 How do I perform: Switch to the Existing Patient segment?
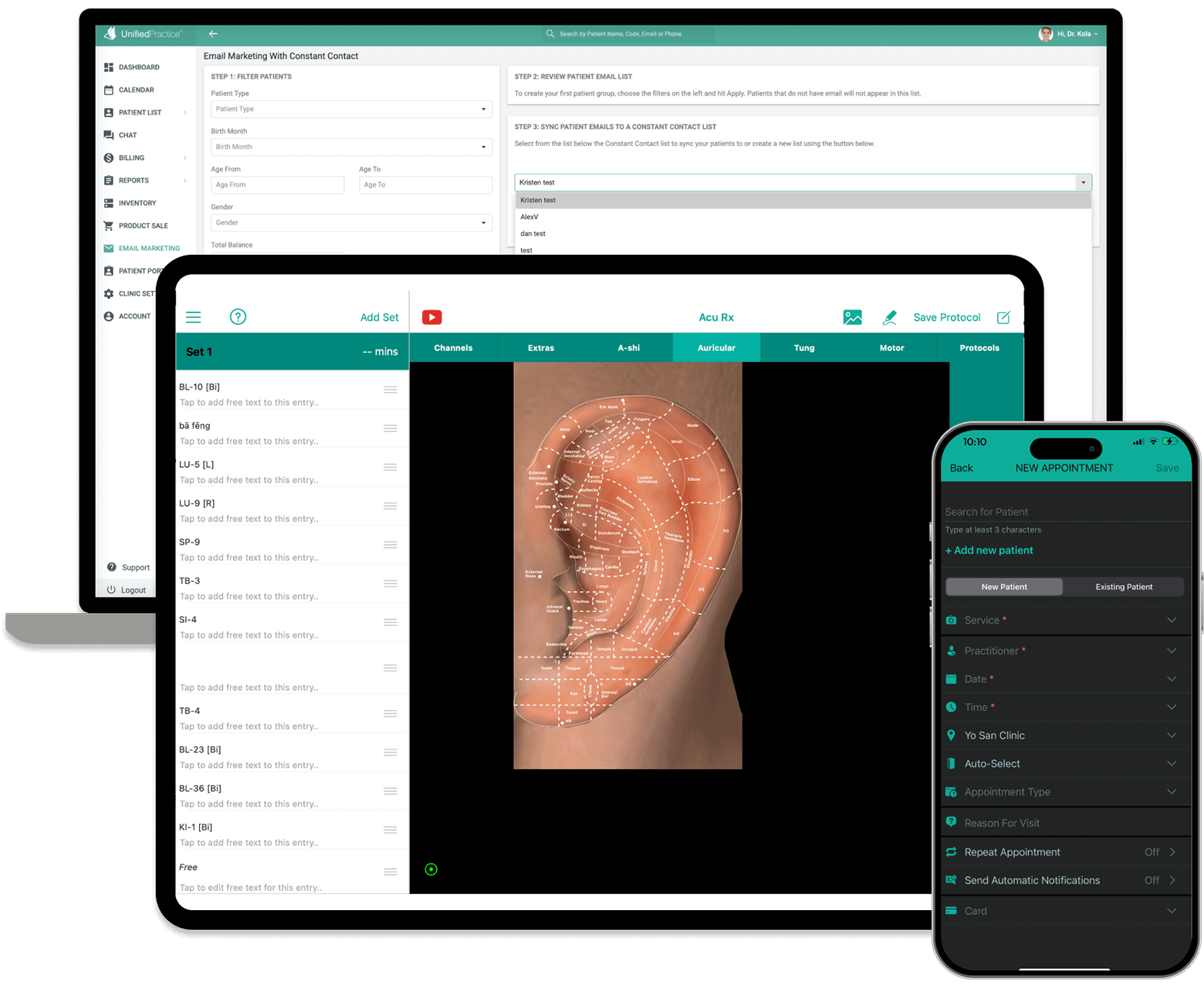click(x=1123, y=587)
